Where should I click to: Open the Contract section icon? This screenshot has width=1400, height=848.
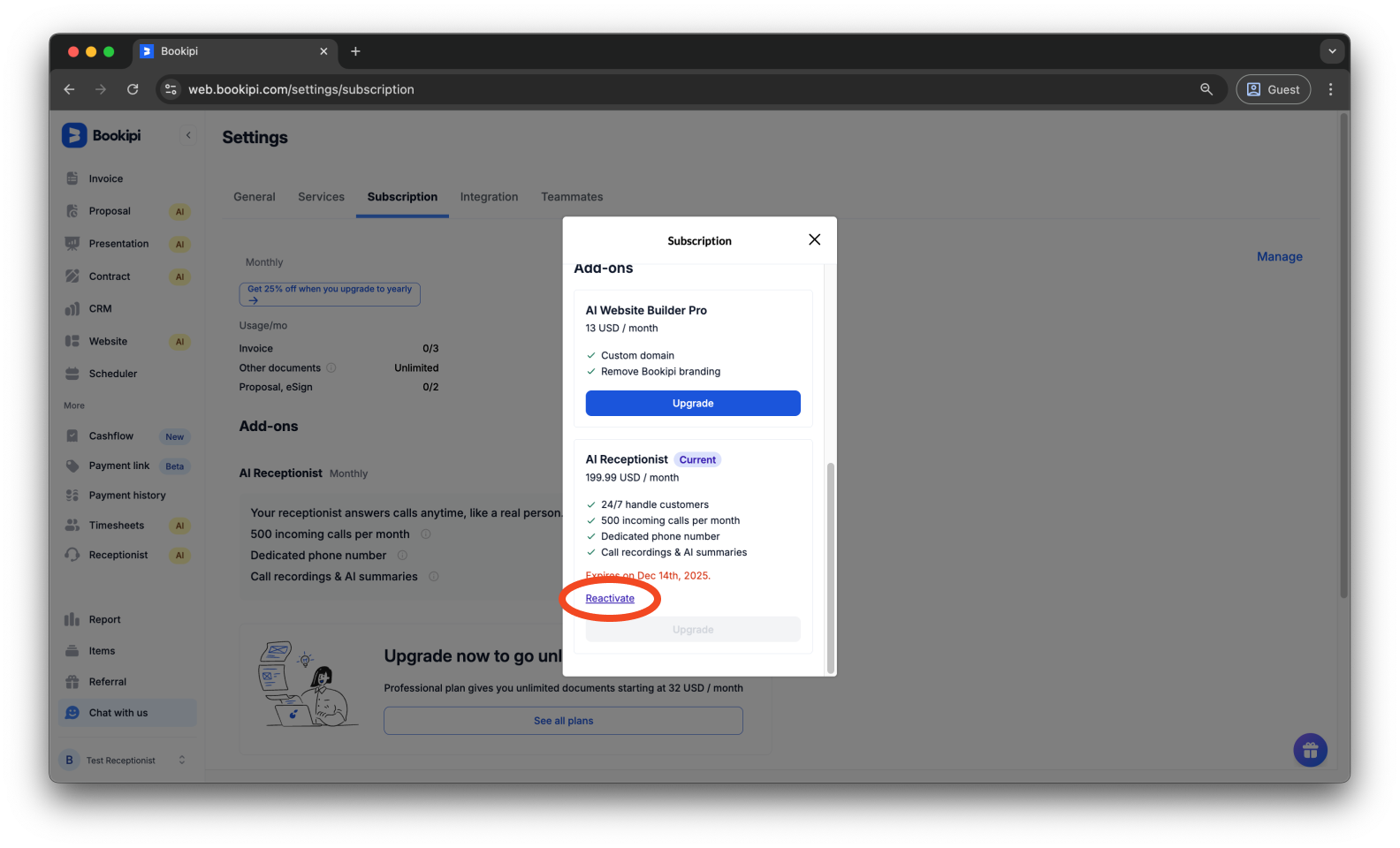click(72, 276)
